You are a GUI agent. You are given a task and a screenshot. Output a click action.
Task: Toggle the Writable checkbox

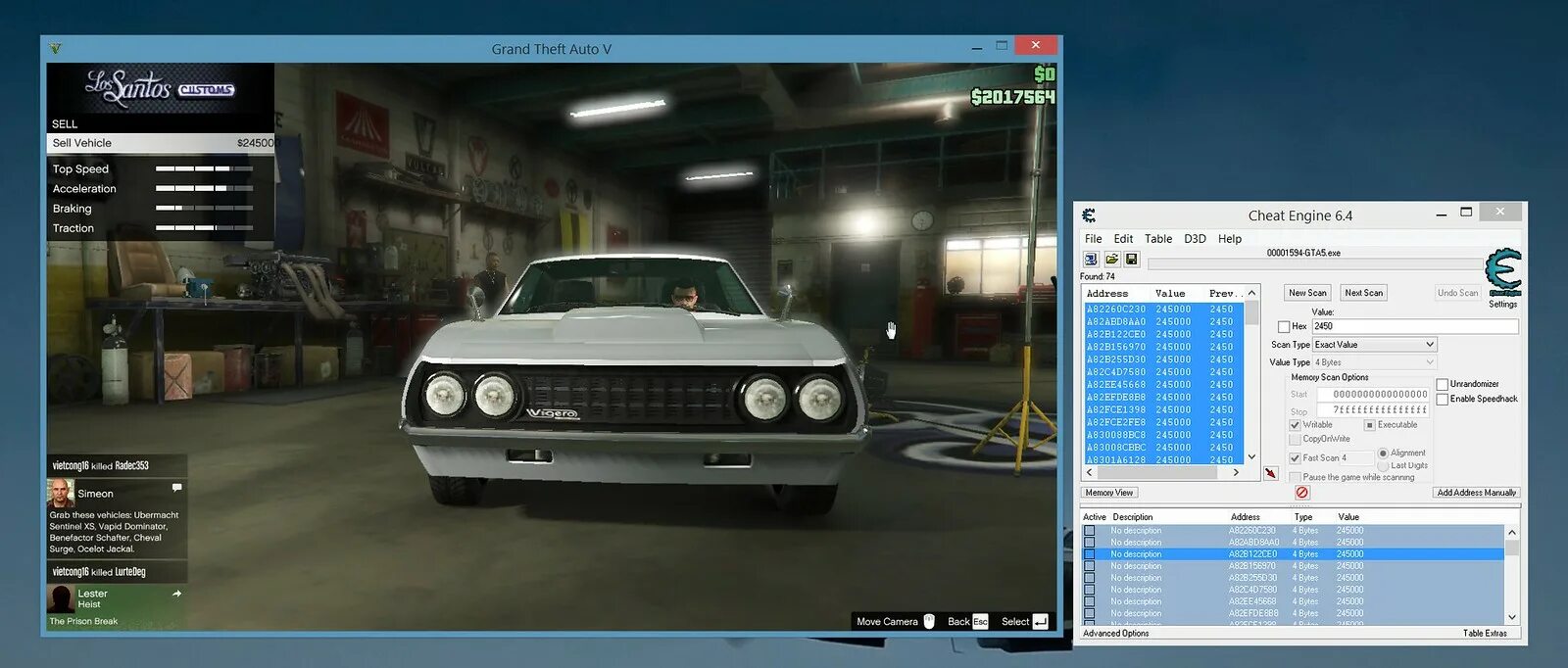tap(1295, 425)
